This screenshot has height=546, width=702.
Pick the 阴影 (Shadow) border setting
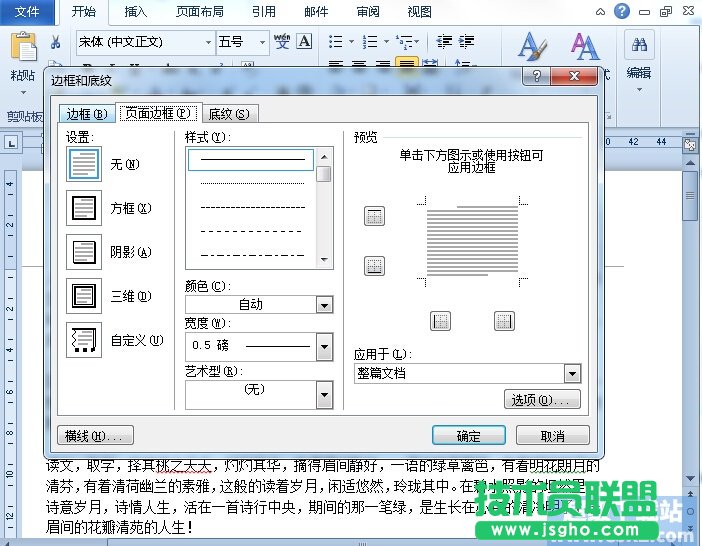point(84,252)
